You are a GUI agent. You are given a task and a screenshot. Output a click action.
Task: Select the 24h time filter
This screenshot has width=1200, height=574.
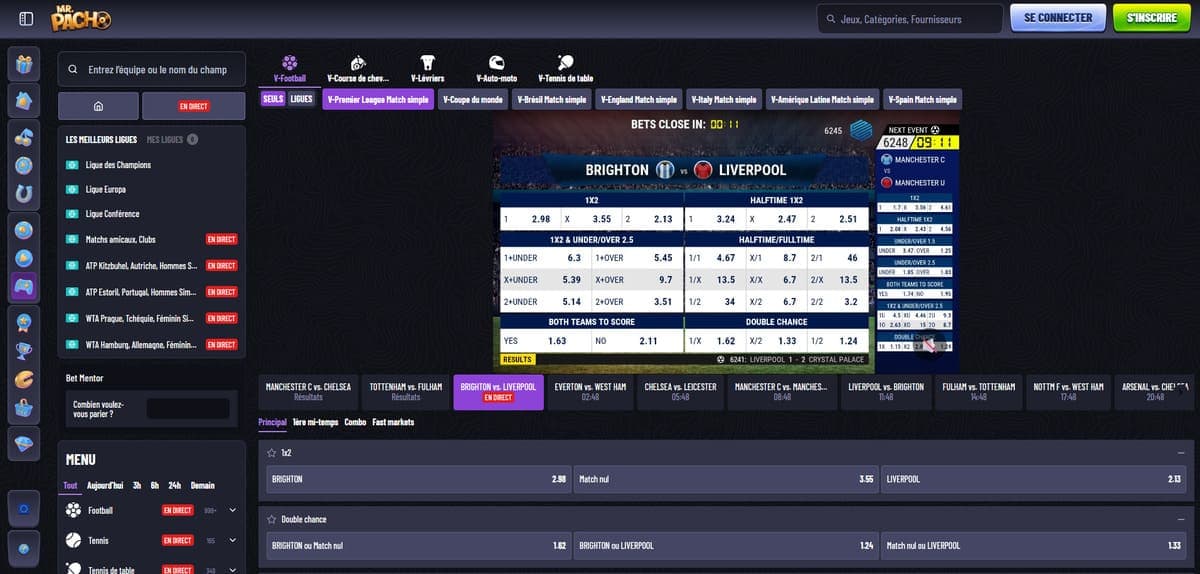click(175, 485)
